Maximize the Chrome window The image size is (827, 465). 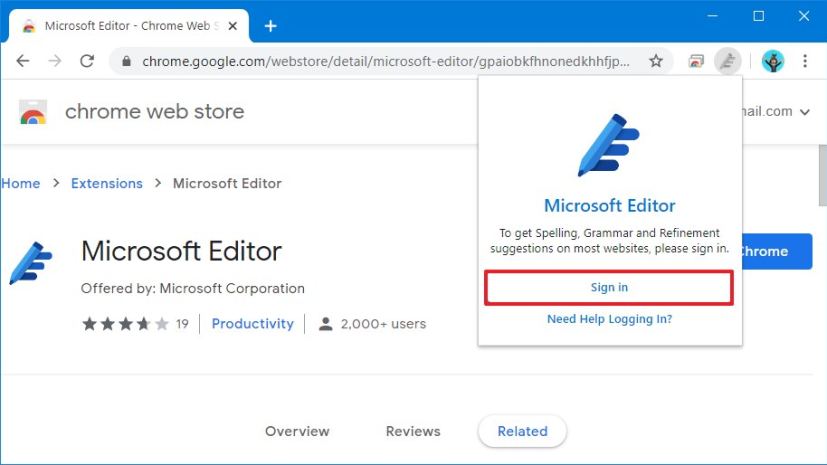(x=758, y=16)
